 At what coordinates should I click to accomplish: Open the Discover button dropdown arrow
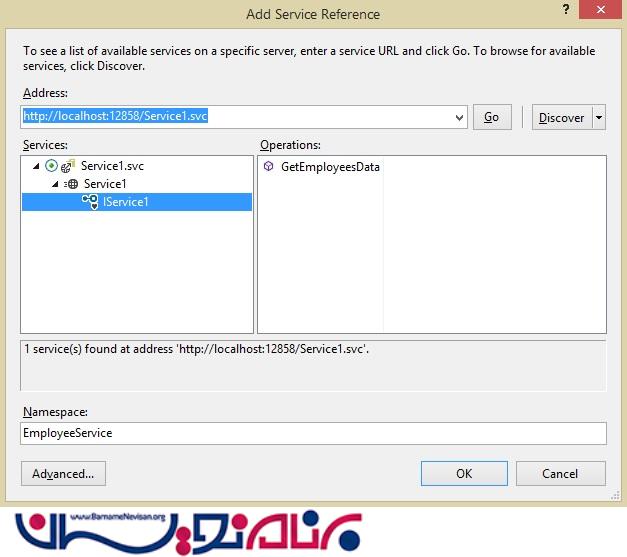[599, 118]
